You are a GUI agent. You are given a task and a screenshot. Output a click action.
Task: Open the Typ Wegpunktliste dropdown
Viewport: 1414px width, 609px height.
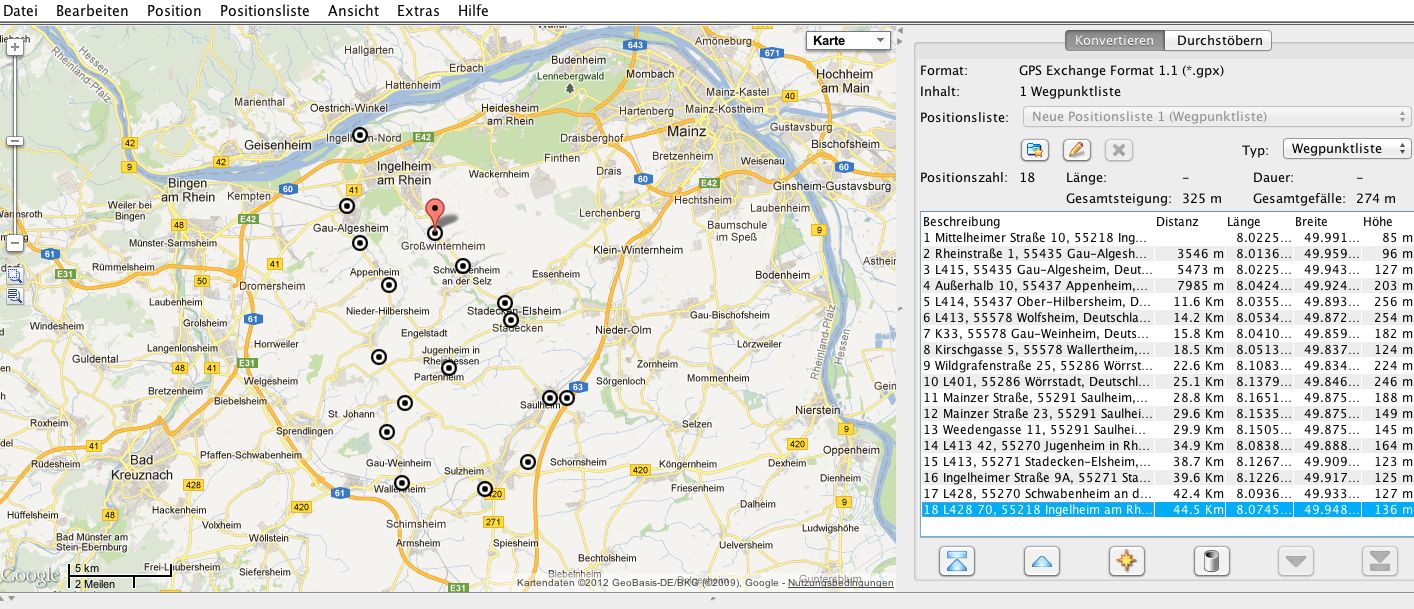click(x=1346, y=149)
